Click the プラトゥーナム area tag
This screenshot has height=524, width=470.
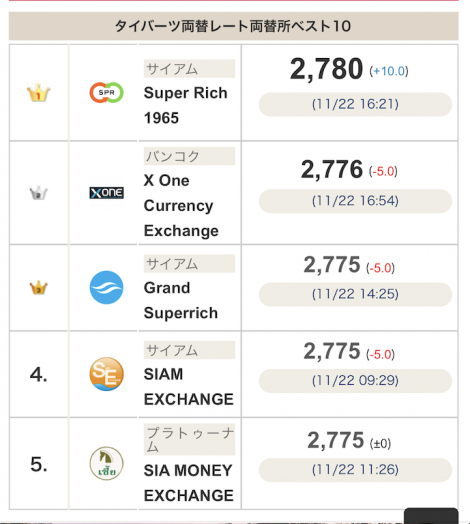pyautogui.click(x=190, y=439)
